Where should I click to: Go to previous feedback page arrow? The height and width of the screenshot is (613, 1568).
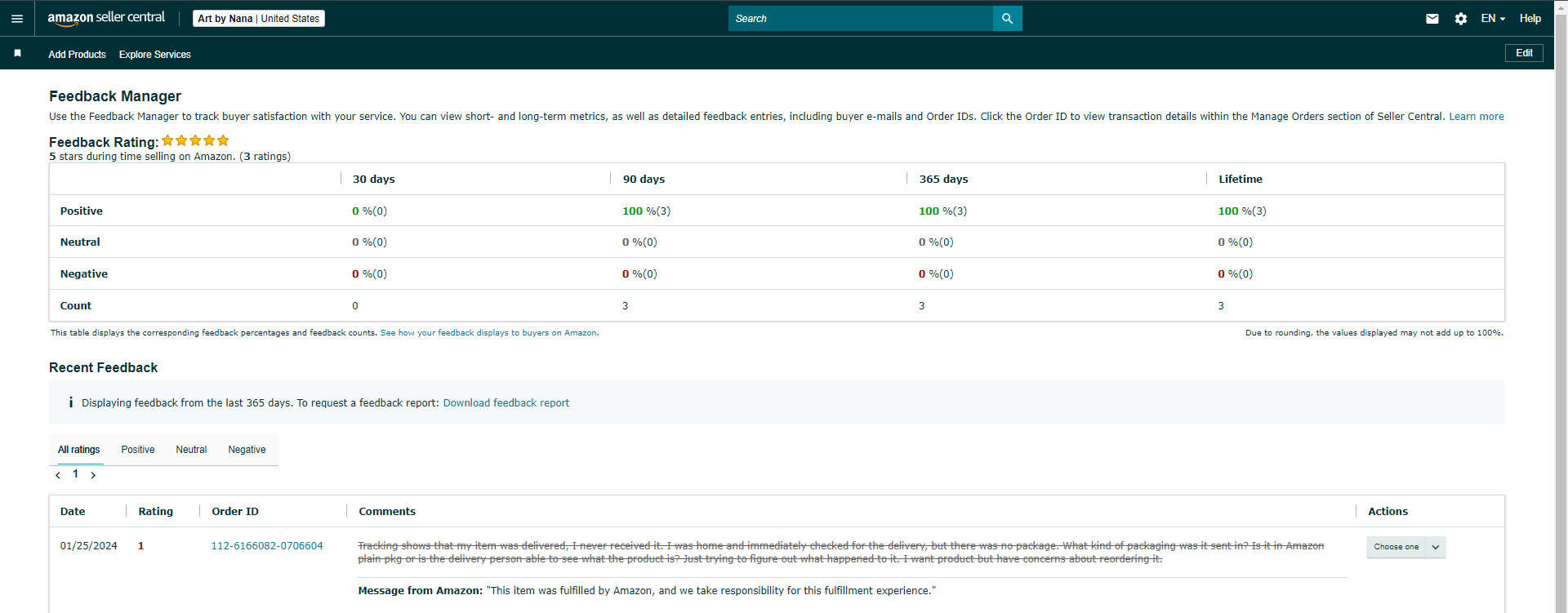[x=58, y=475]
